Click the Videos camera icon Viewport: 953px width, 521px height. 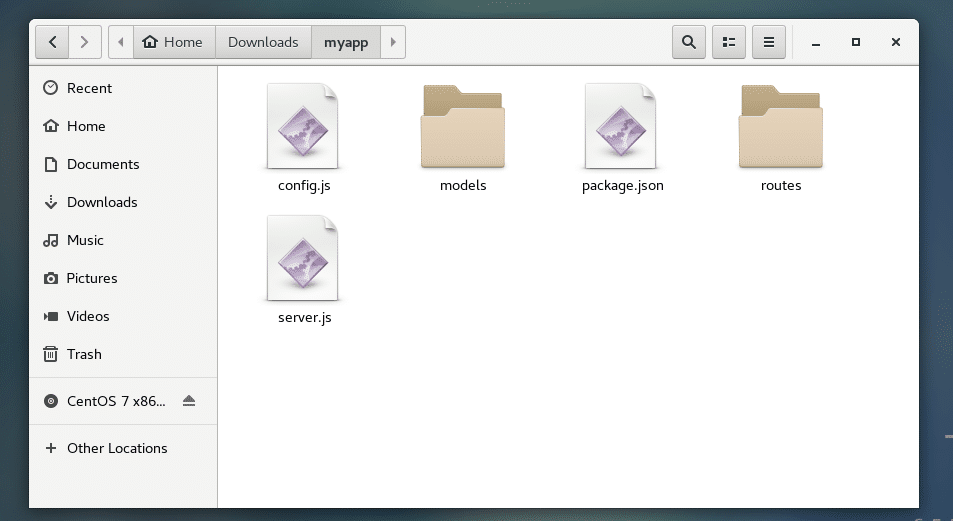50,316
